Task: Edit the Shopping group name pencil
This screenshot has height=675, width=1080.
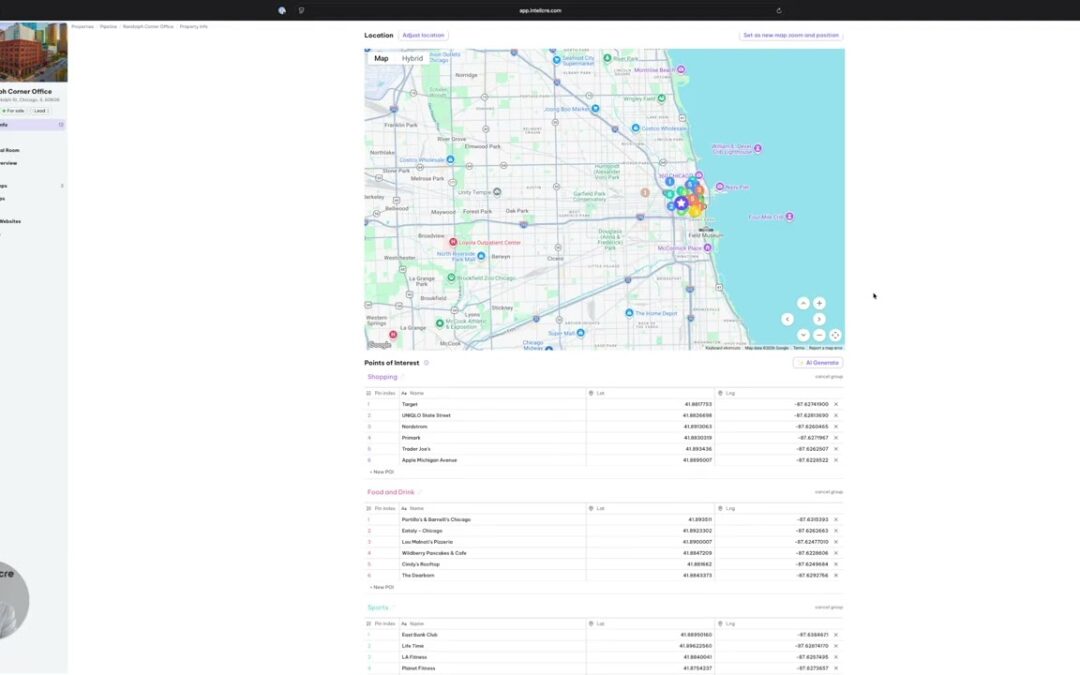Action: (x=403, y=377)
